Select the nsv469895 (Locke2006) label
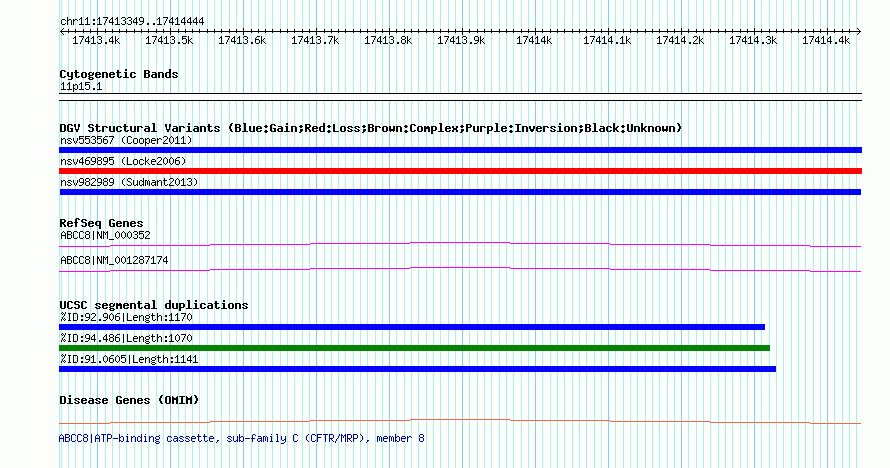Viewport: 890px width, 468px height. pos(123,162)
